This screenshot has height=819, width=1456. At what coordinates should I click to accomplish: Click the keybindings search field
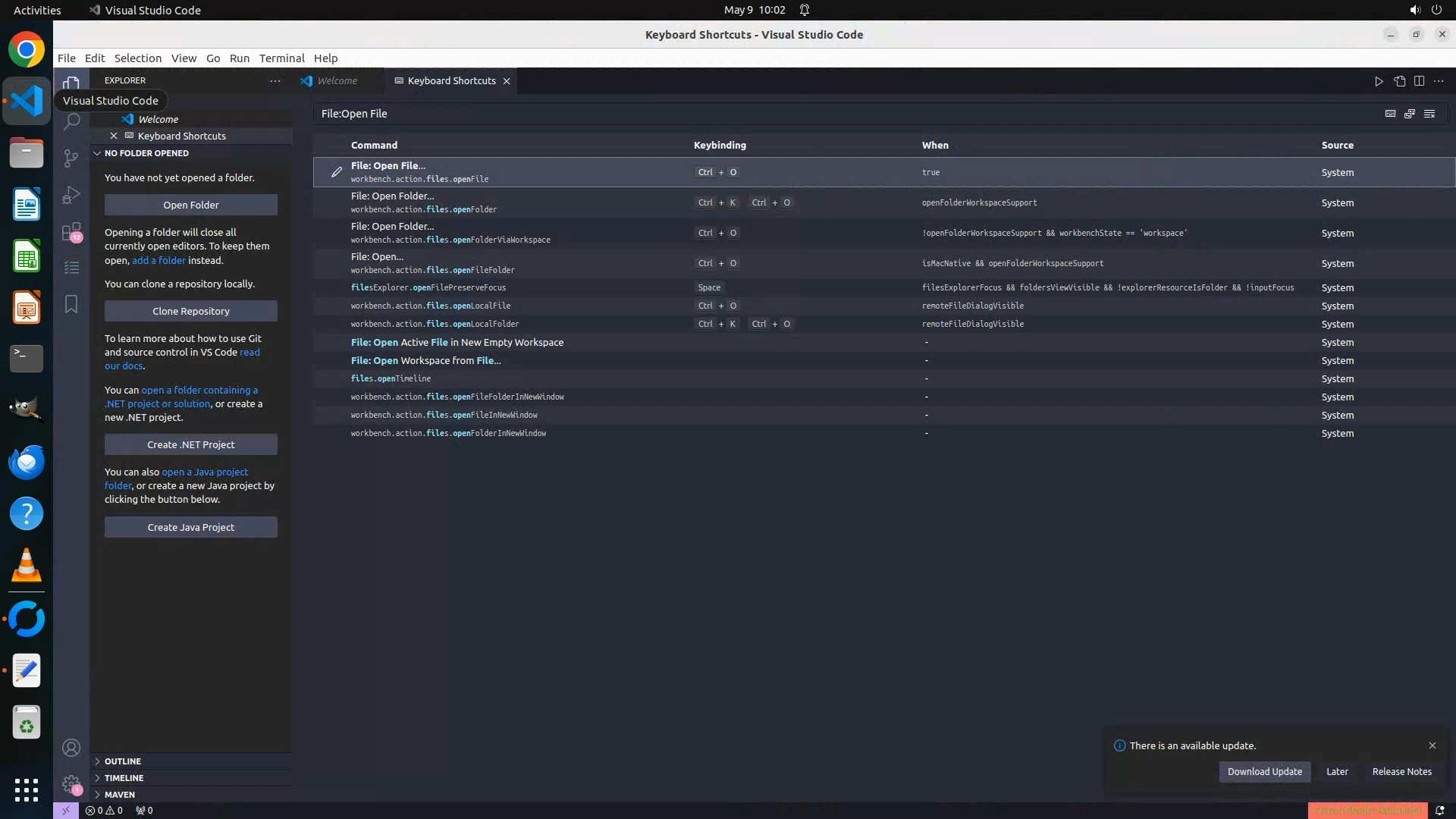(x=834, y=114)
